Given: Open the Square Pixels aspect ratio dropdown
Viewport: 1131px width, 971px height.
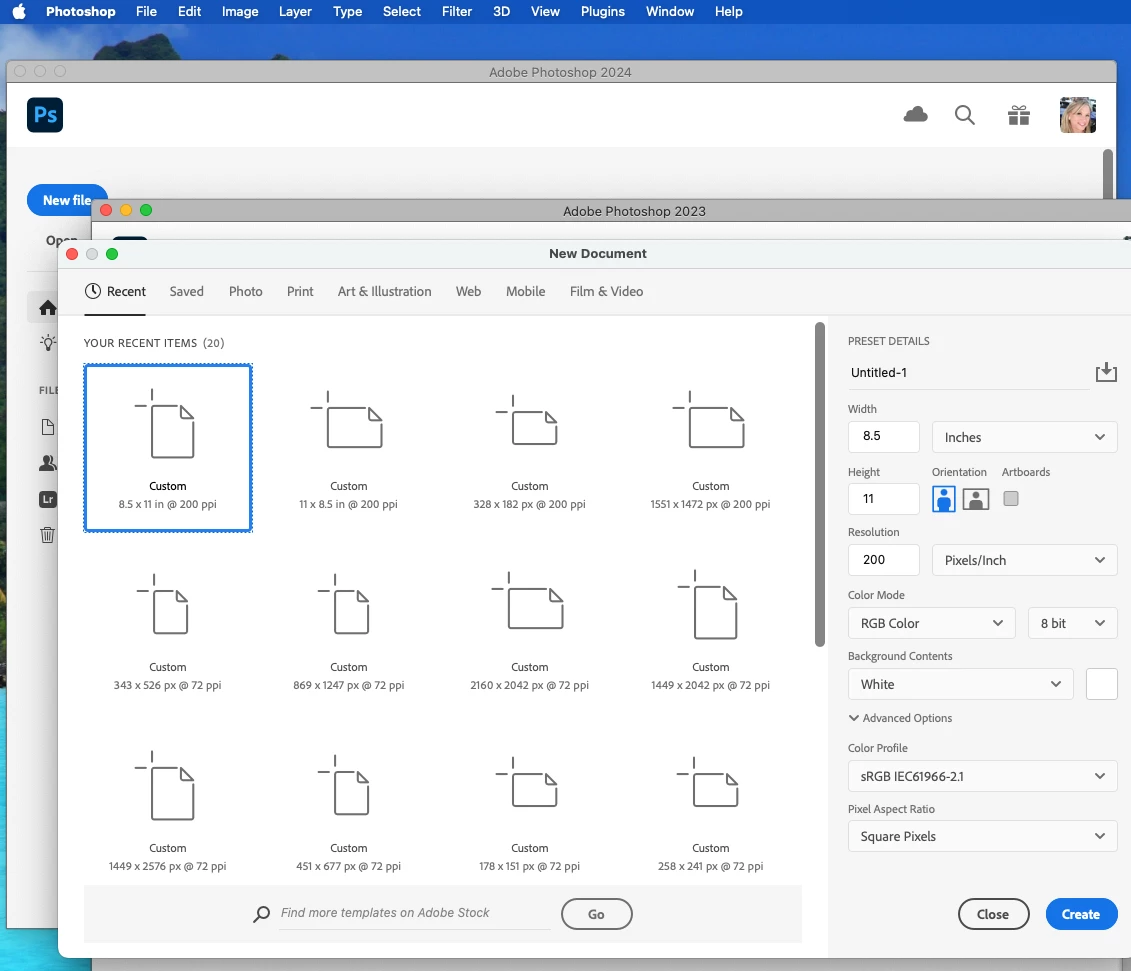Looking at the screenshot, I should pos(982,836).
